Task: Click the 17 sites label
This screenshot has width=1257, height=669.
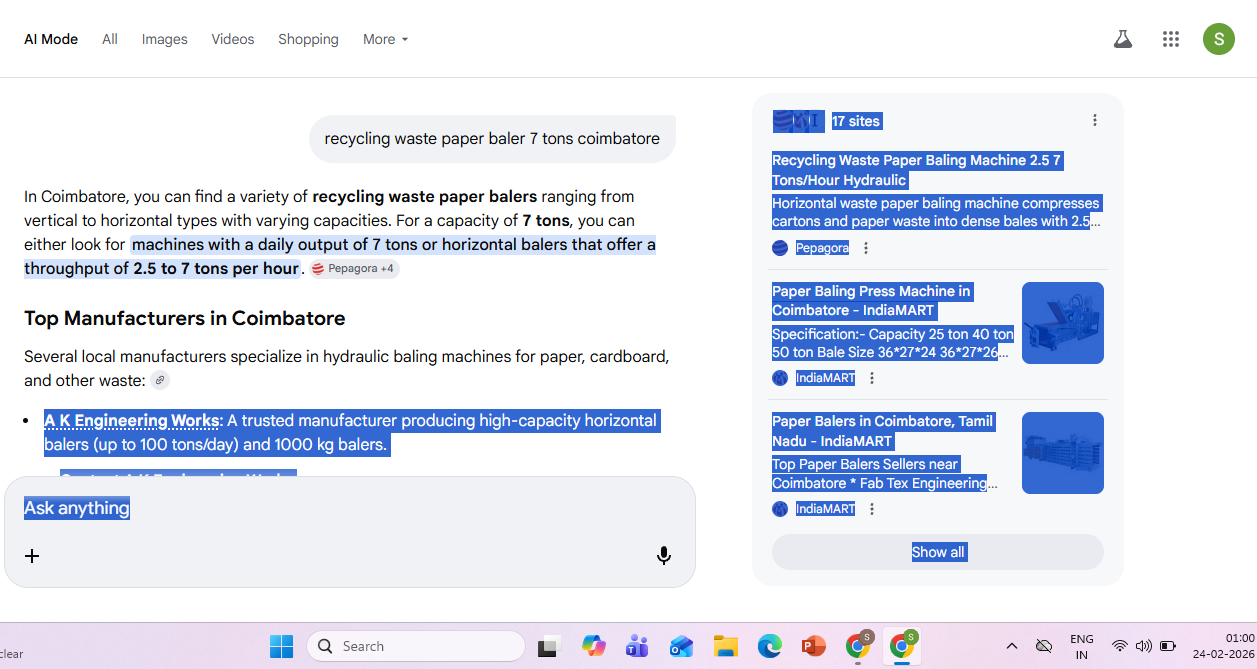Action: tap(857, 121)
